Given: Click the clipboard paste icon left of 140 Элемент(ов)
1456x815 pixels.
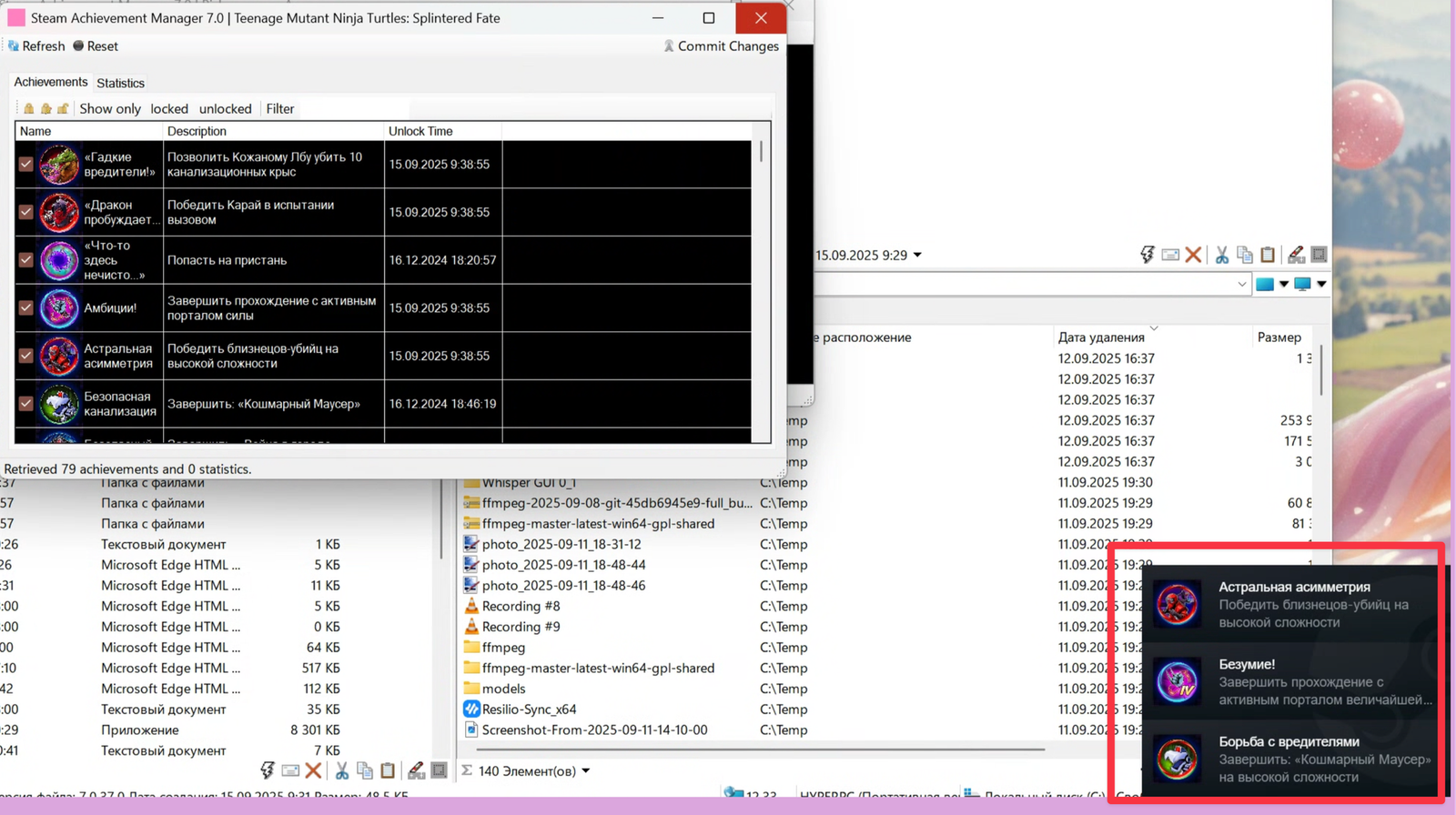Looking at the screenshot, I should (x=388, y=770).
